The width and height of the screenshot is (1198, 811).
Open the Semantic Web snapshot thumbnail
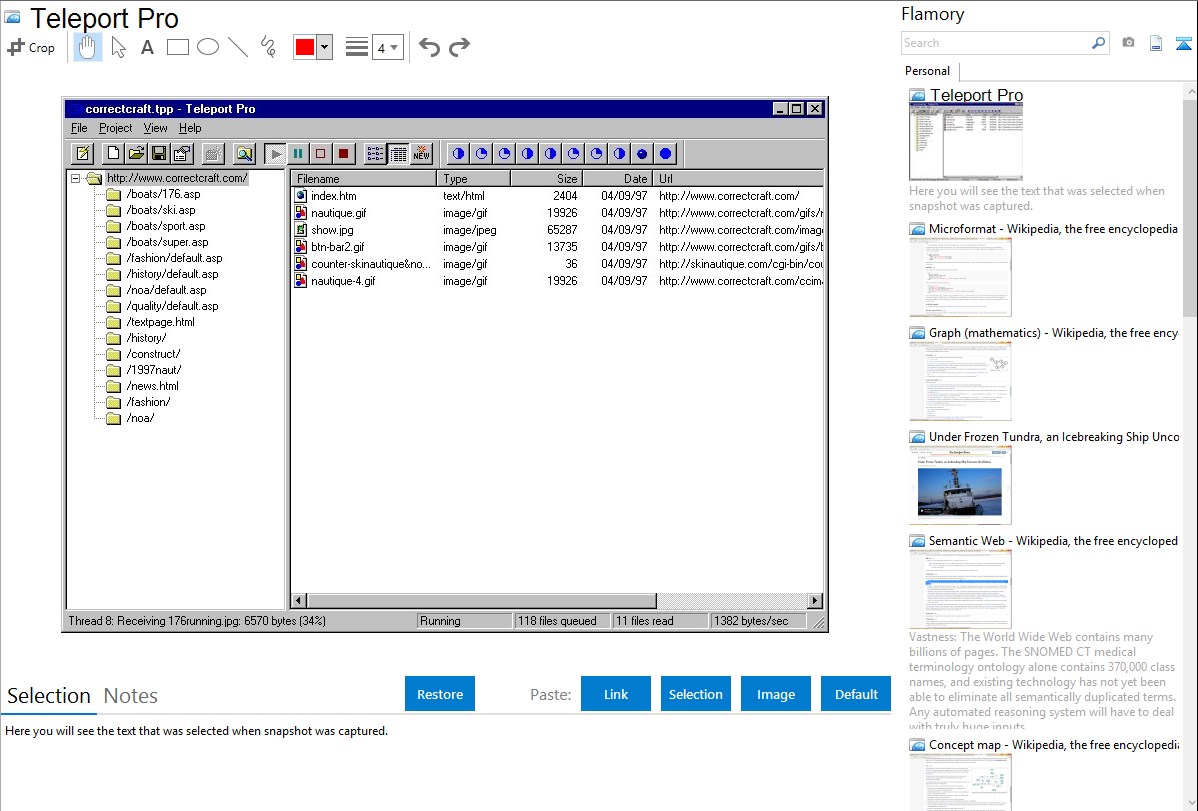tap(960, 588)
